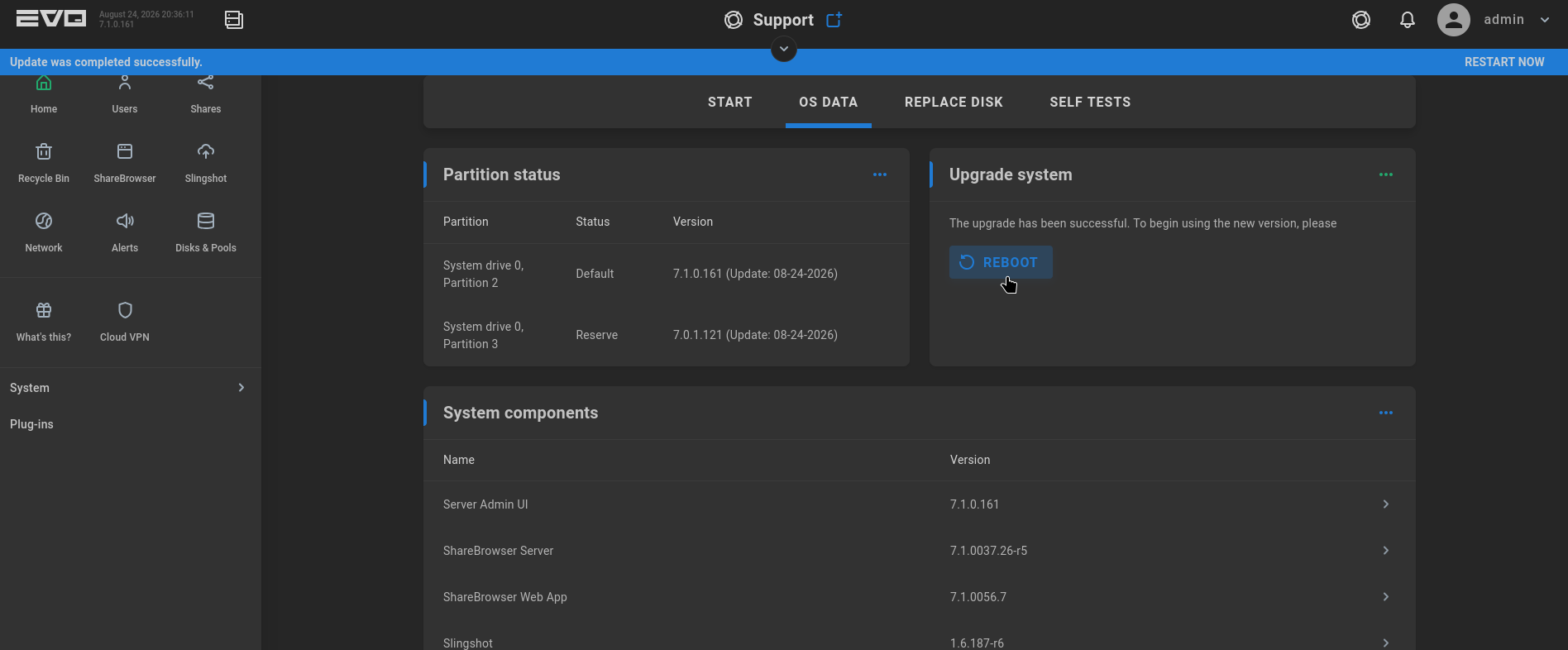The width and height of the screenshot is (1568, 650).
Task: Open Partition status options menu
Action: (880, 174)
